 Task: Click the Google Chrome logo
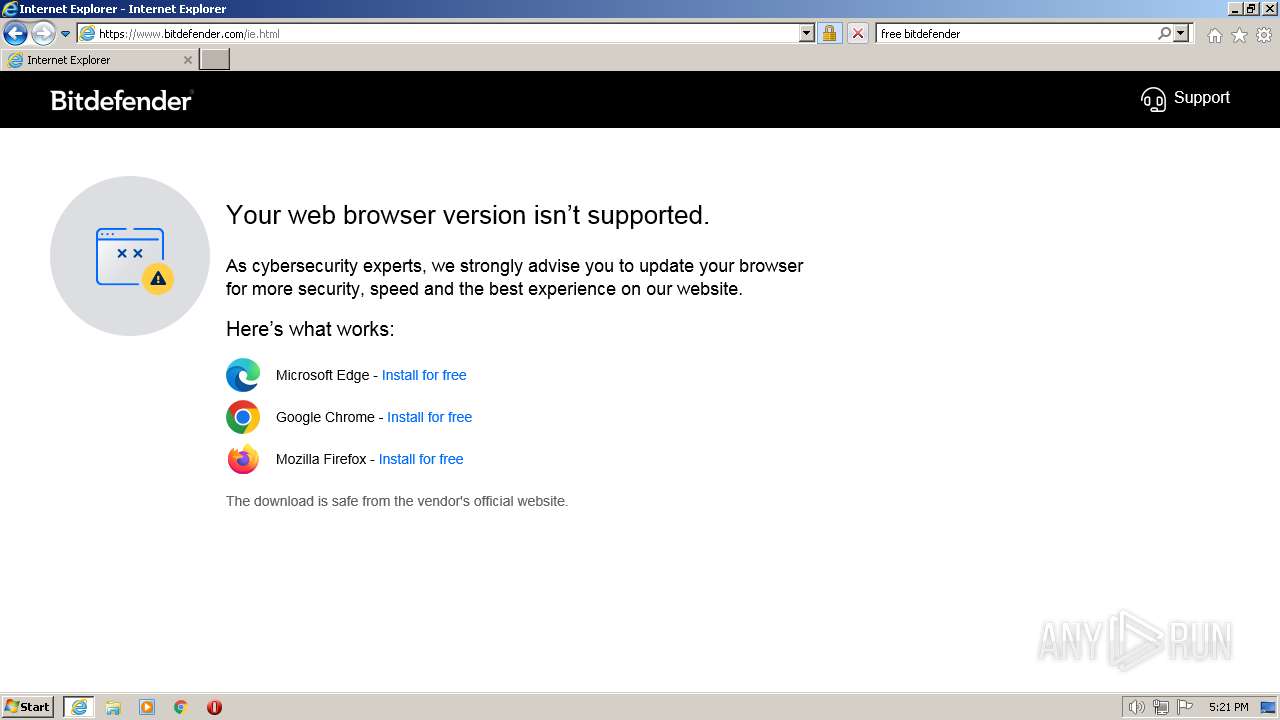pyautogui.click(x=243, y=417)
